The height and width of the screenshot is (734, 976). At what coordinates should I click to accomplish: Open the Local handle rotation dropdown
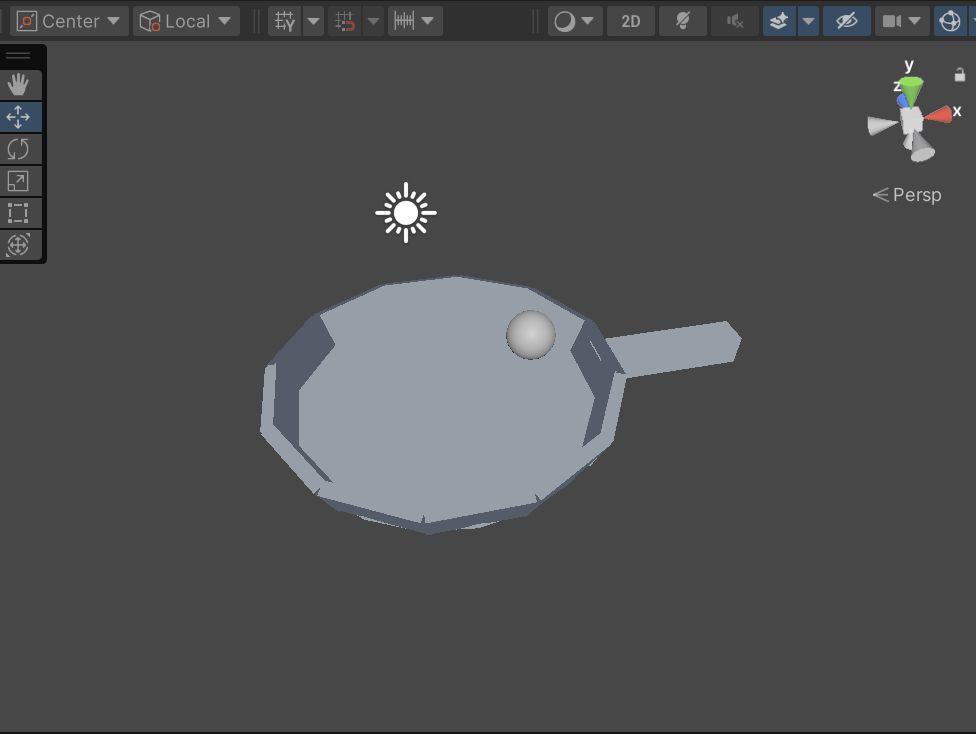tap(186, 21)
